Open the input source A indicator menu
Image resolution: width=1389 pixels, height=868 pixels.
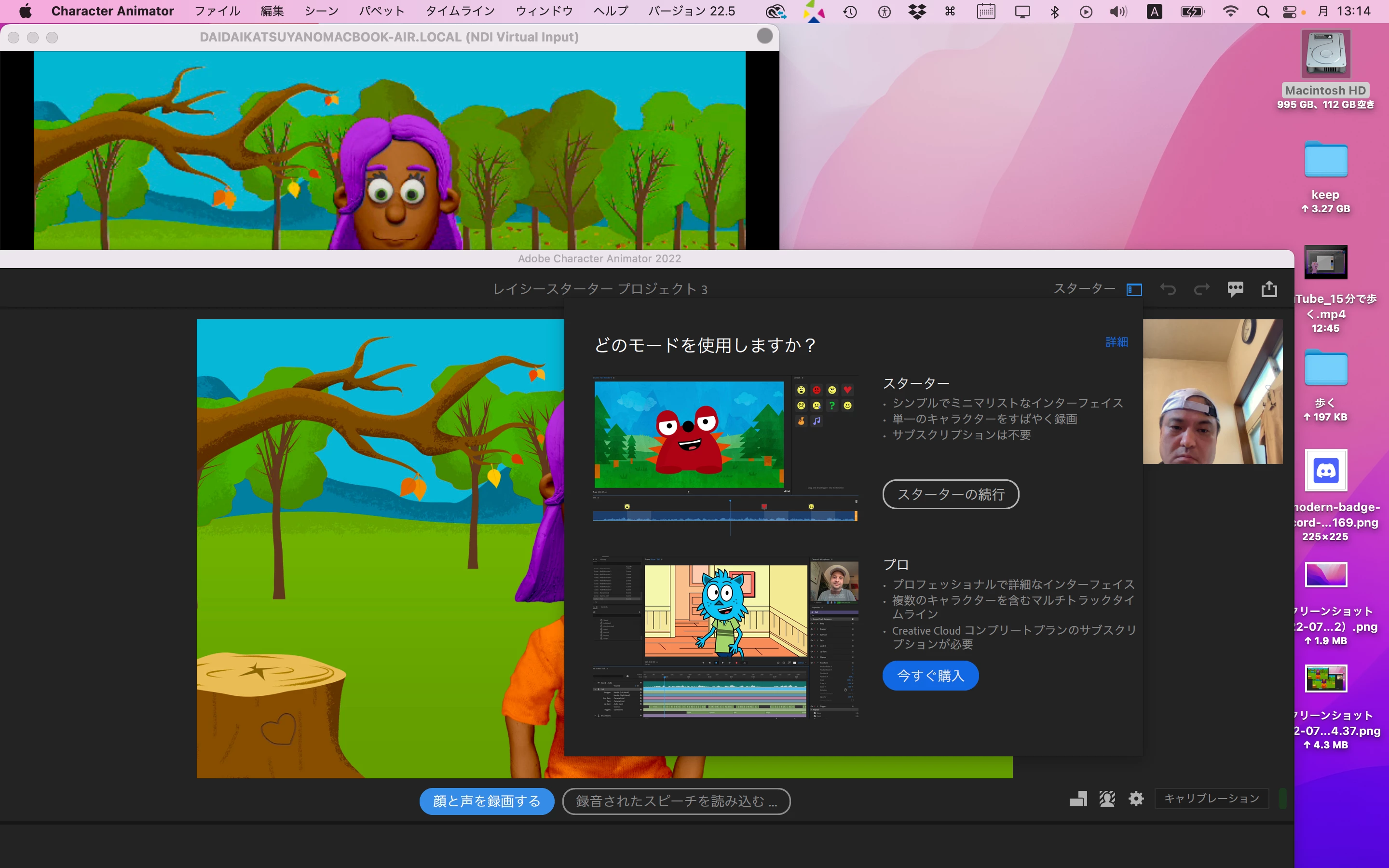point(1154,12)
